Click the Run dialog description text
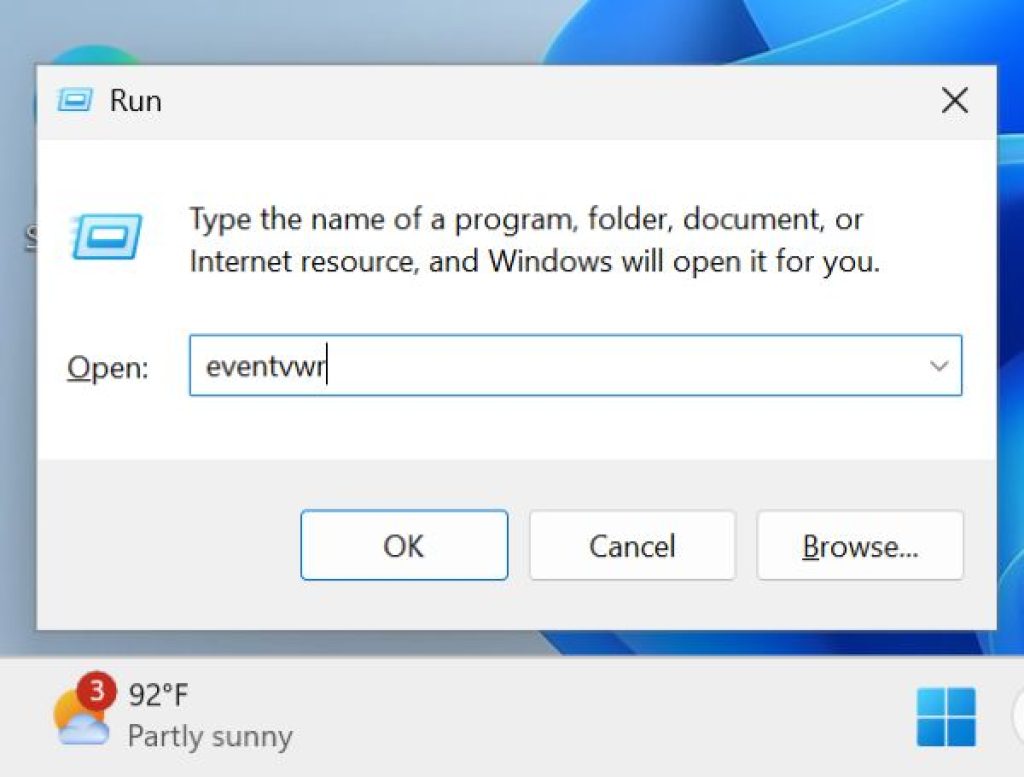Screen dimensions: 1024x777 pyautogui.click(x=535, y=240)
